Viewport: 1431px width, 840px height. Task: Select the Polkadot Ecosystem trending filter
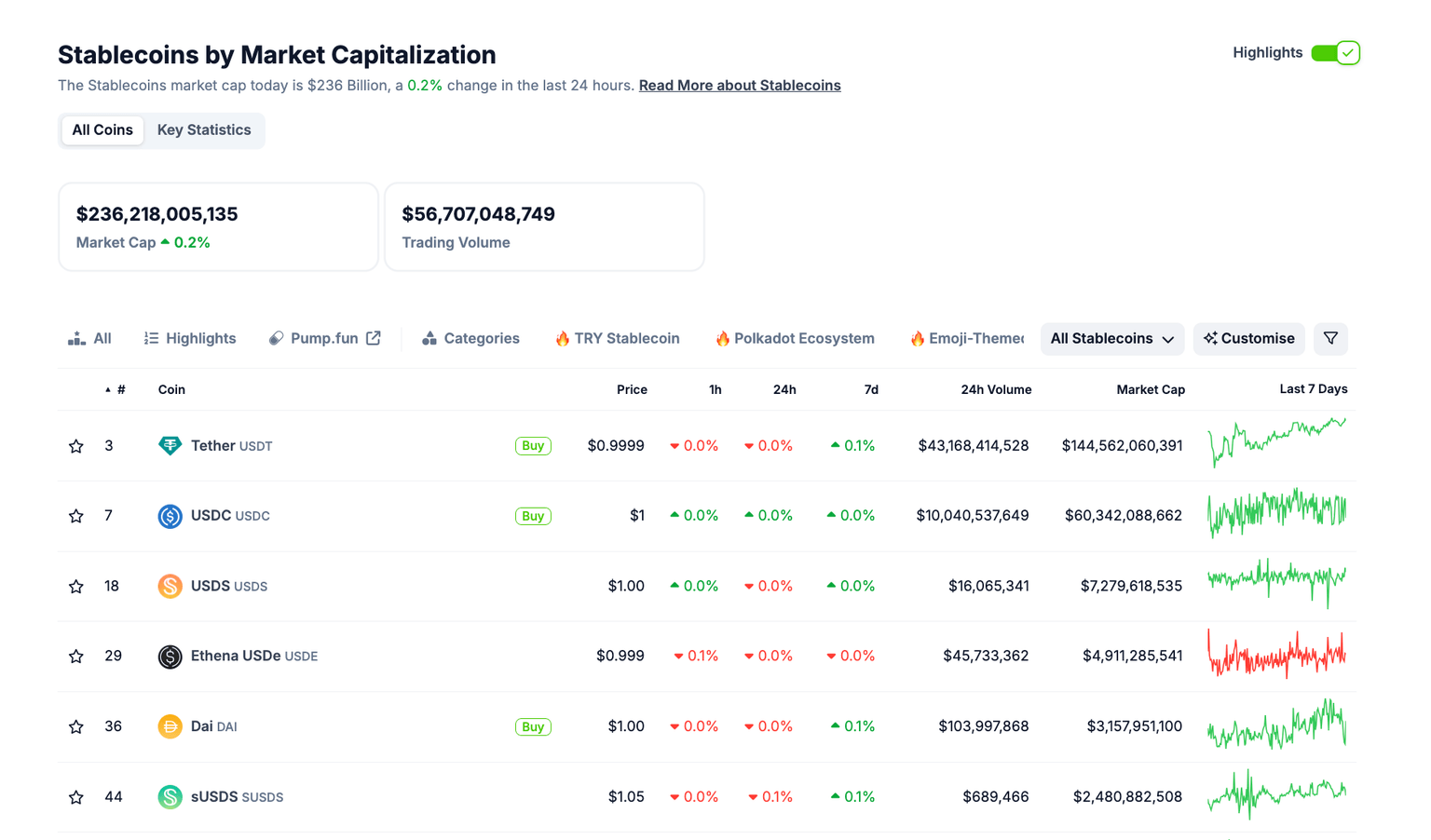tap(794, 338)
